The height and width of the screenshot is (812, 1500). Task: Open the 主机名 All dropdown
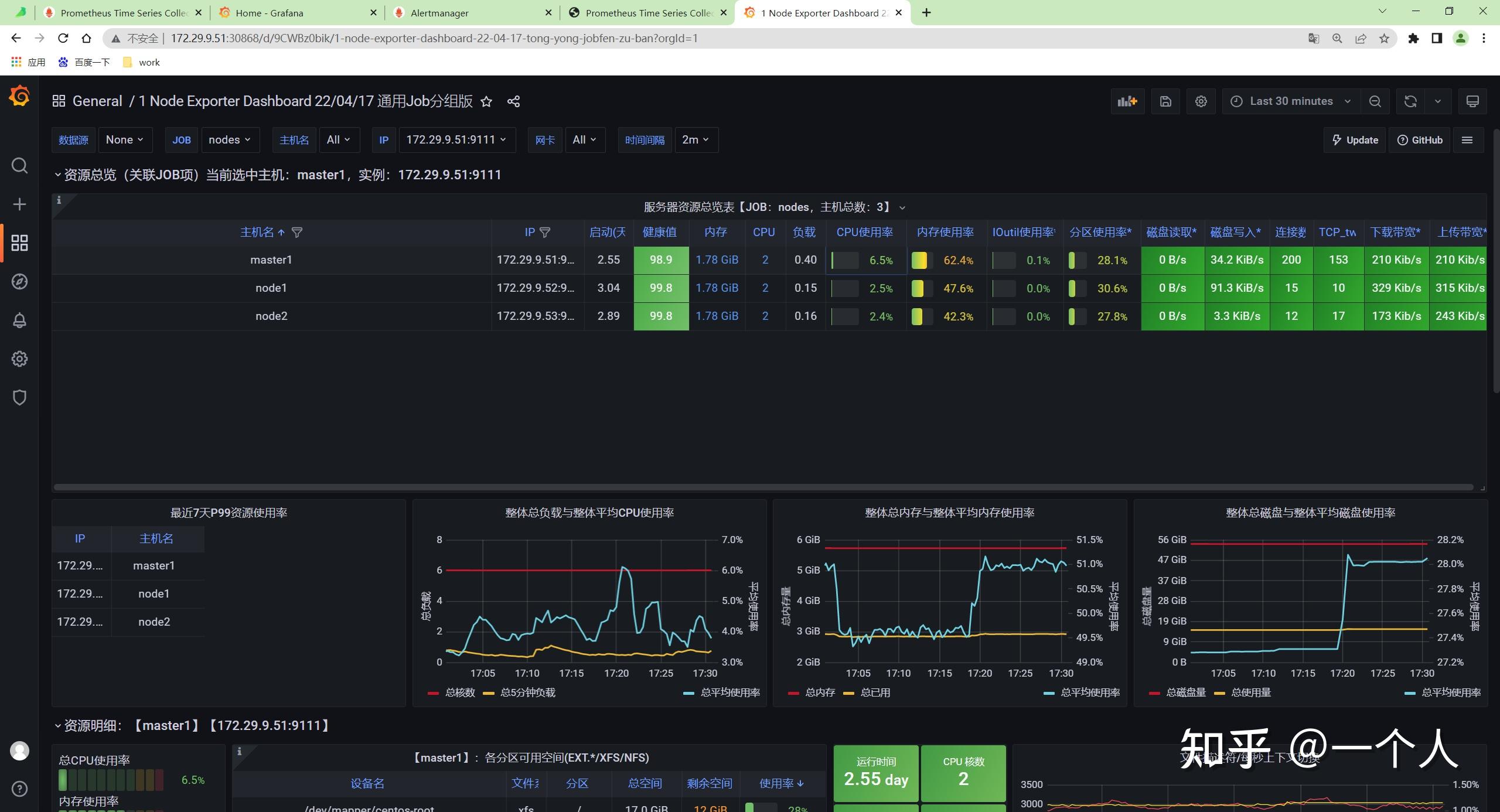point(339,140)
